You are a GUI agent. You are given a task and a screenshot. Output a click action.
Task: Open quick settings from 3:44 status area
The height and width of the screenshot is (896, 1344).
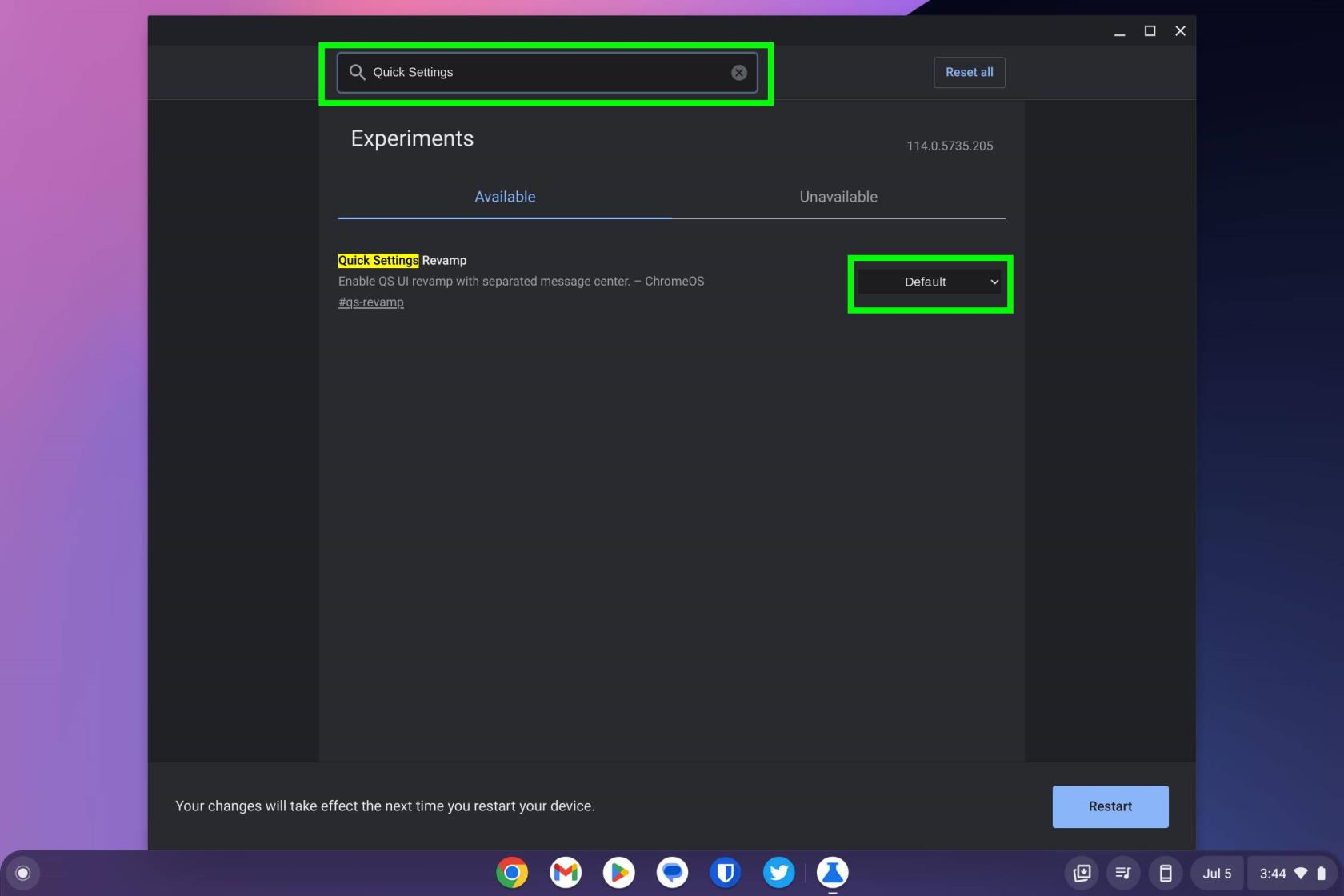point(1292,873)
